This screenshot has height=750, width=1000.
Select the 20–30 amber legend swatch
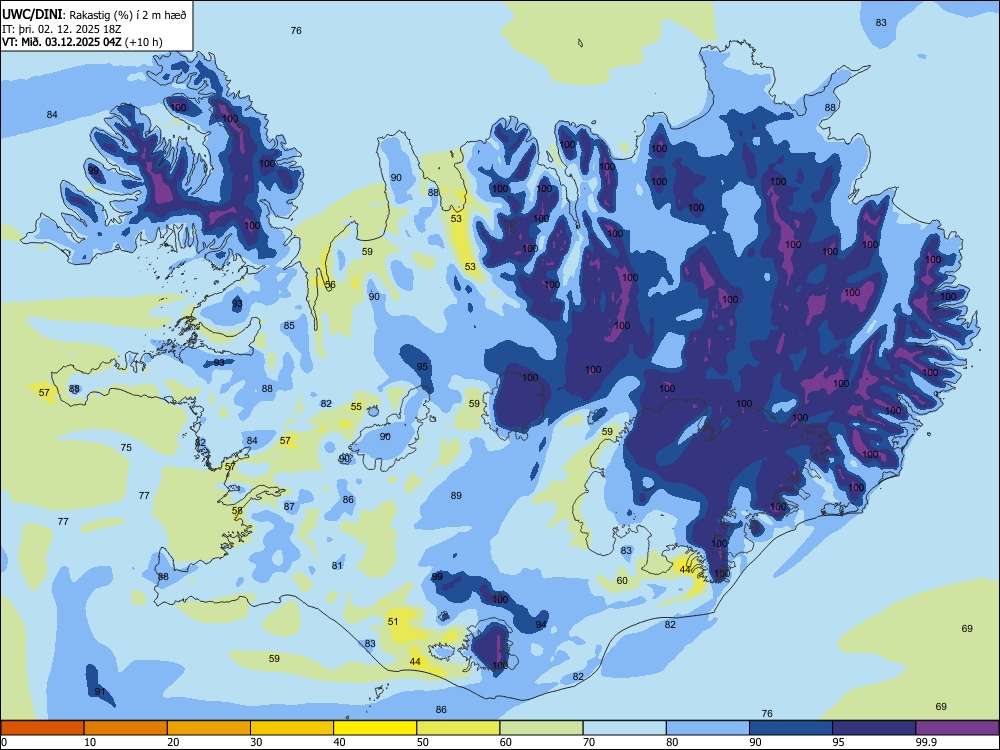point(209,728)
